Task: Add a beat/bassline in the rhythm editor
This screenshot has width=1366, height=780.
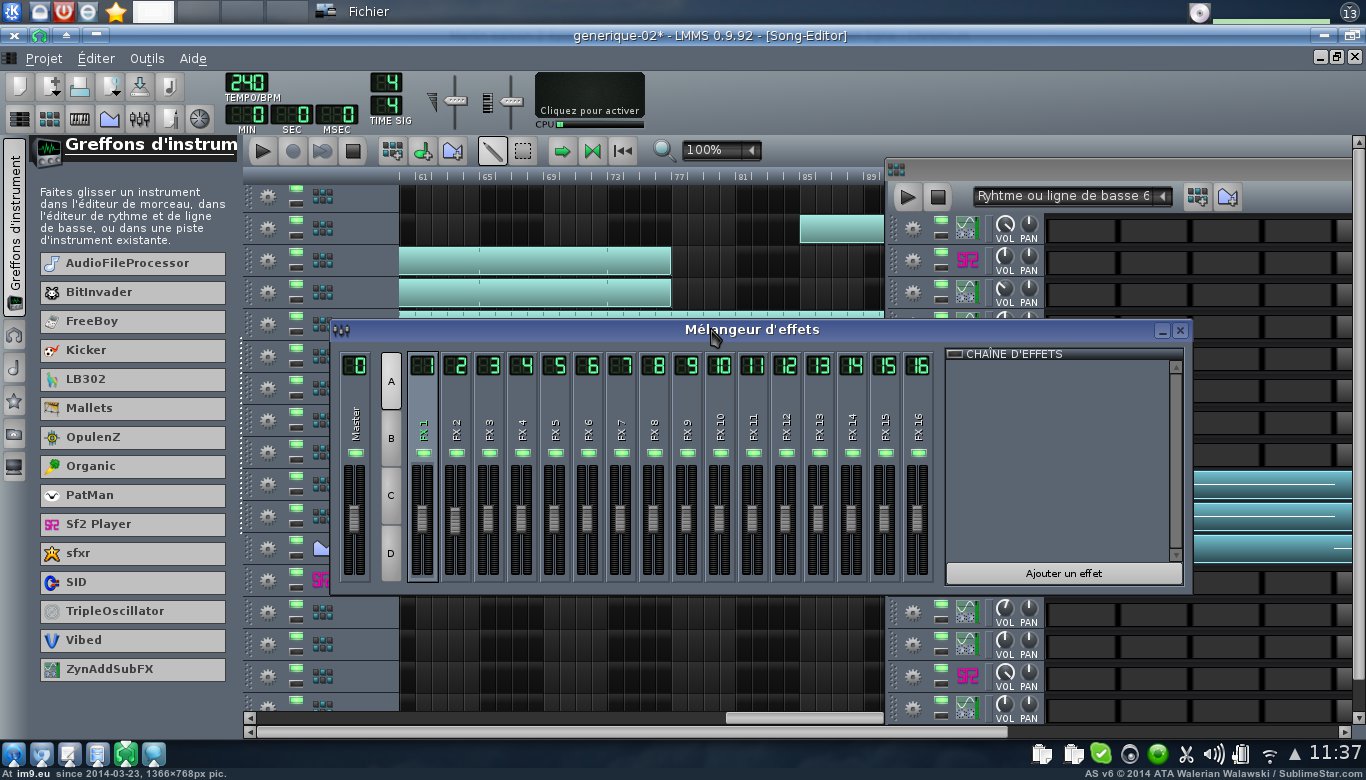Action: click(1196, 197)
